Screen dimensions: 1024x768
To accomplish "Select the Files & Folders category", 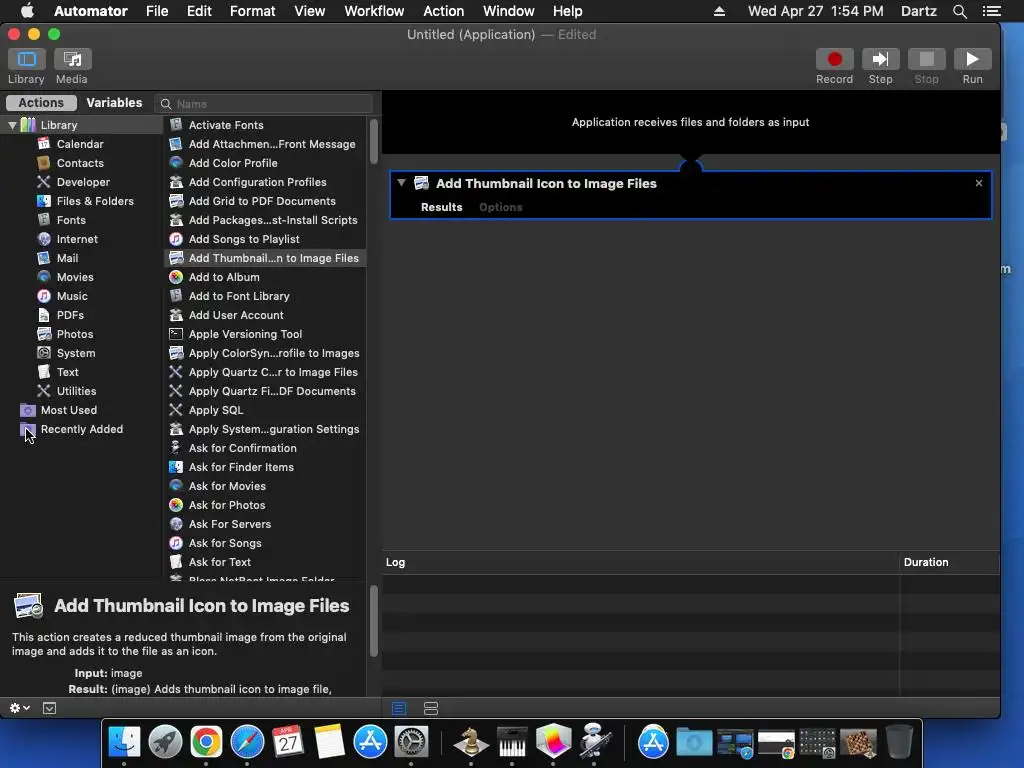I will click(95, 200).
